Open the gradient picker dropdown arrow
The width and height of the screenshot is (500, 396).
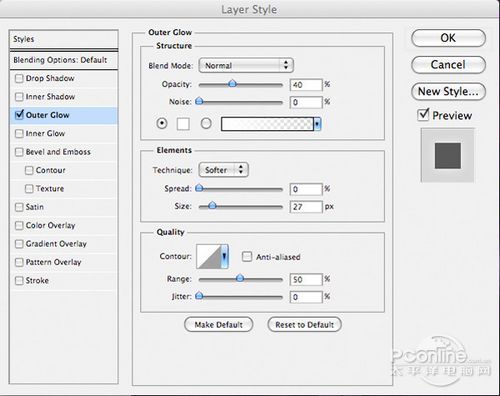coord(317,124)
